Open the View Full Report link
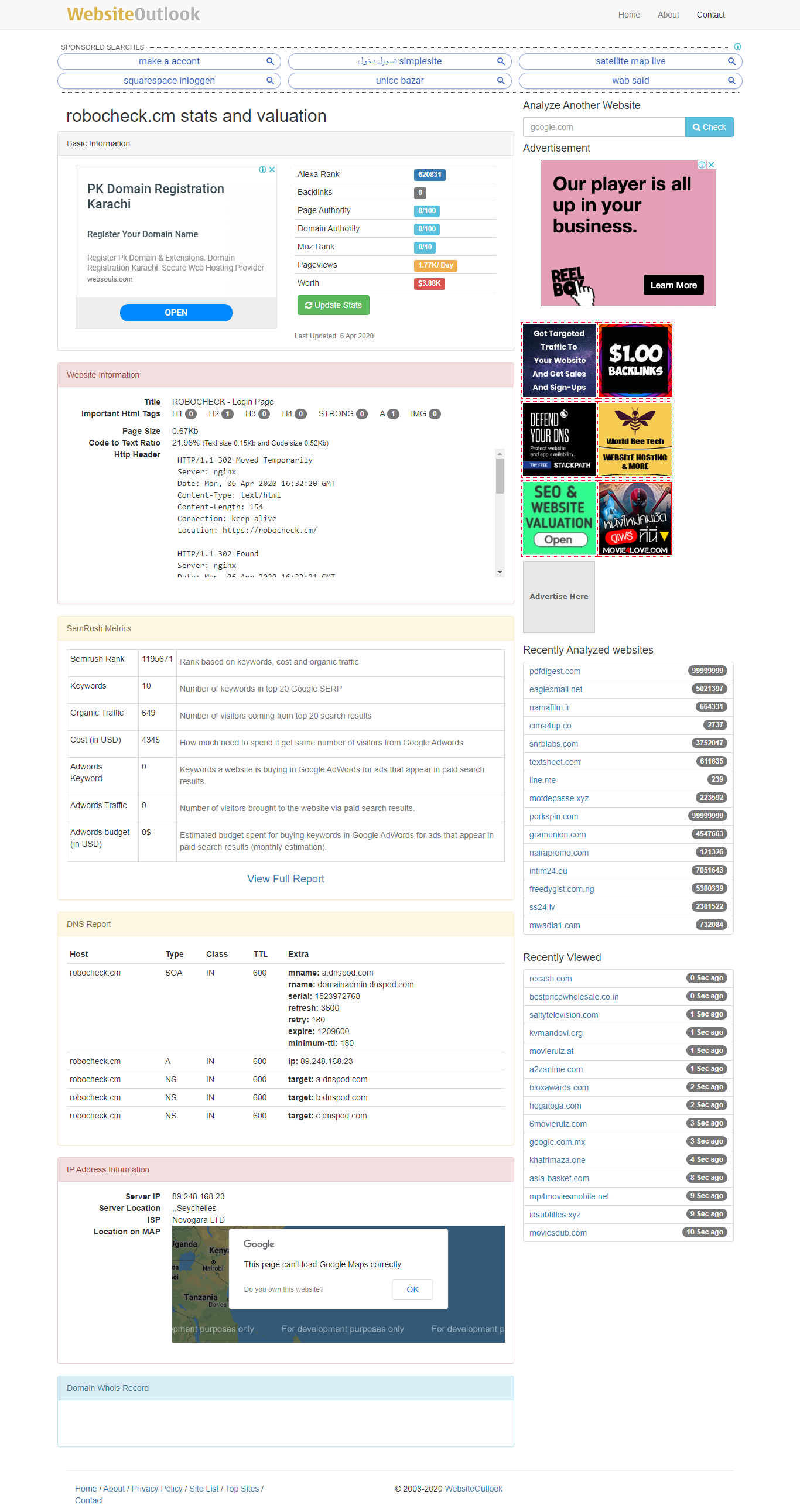 coord(286,878)
